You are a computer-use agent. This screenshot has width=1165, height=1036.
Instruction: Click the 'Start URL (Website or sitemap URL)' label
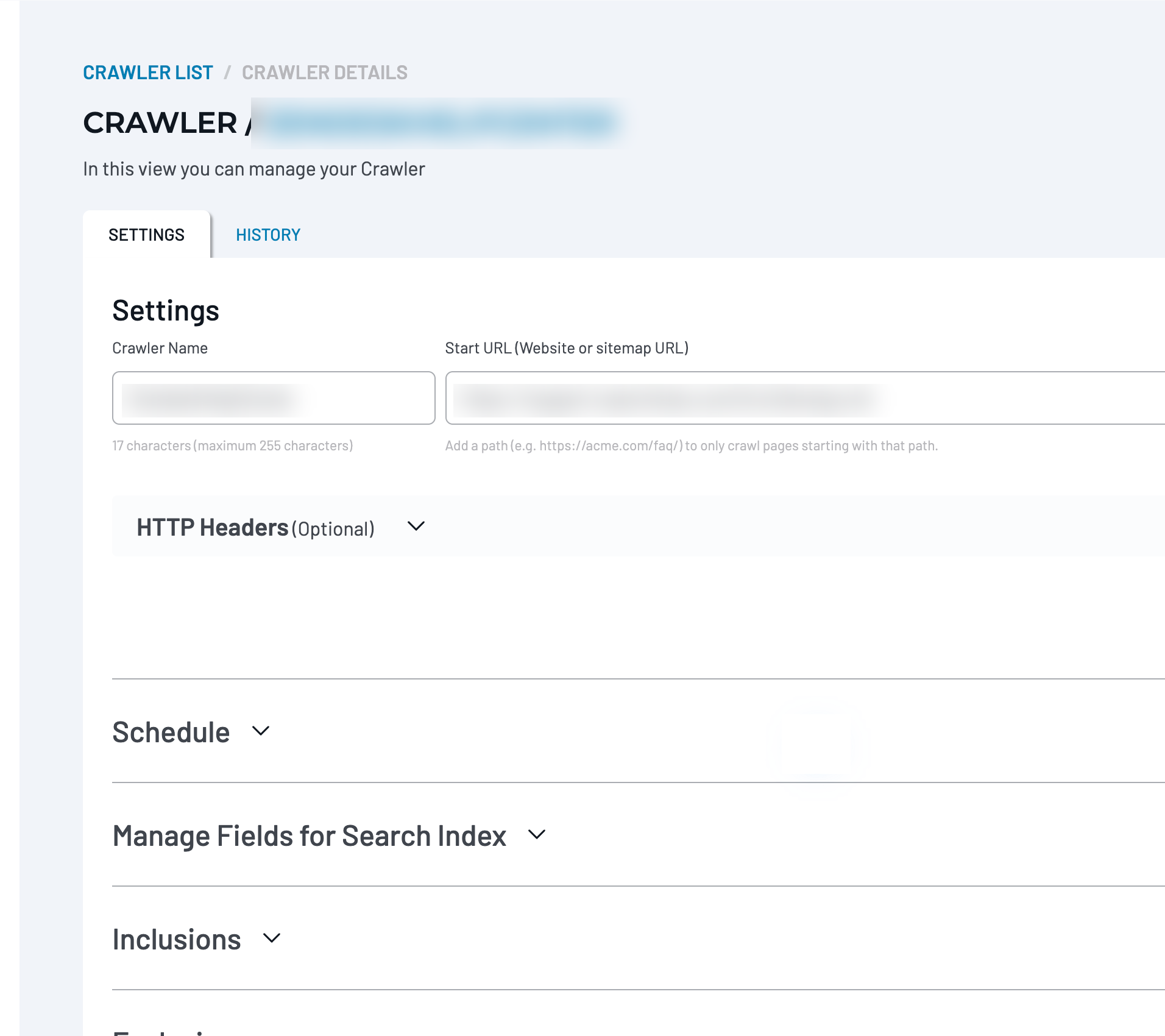click(x=567, y=348)
